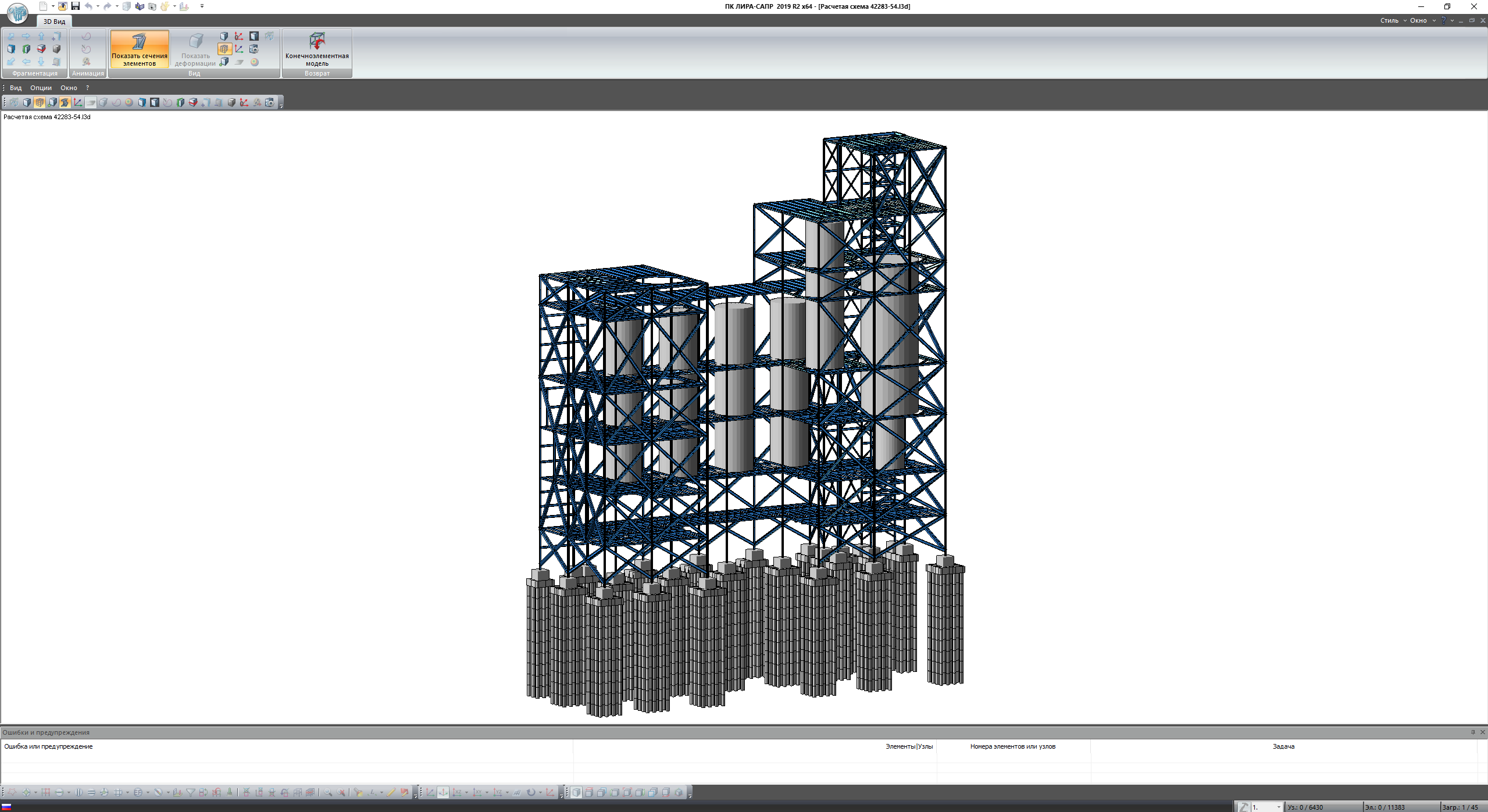This screenshot has height=812, width=1488.
Task: Open the Вид menu item
Action: coord(16,88)
